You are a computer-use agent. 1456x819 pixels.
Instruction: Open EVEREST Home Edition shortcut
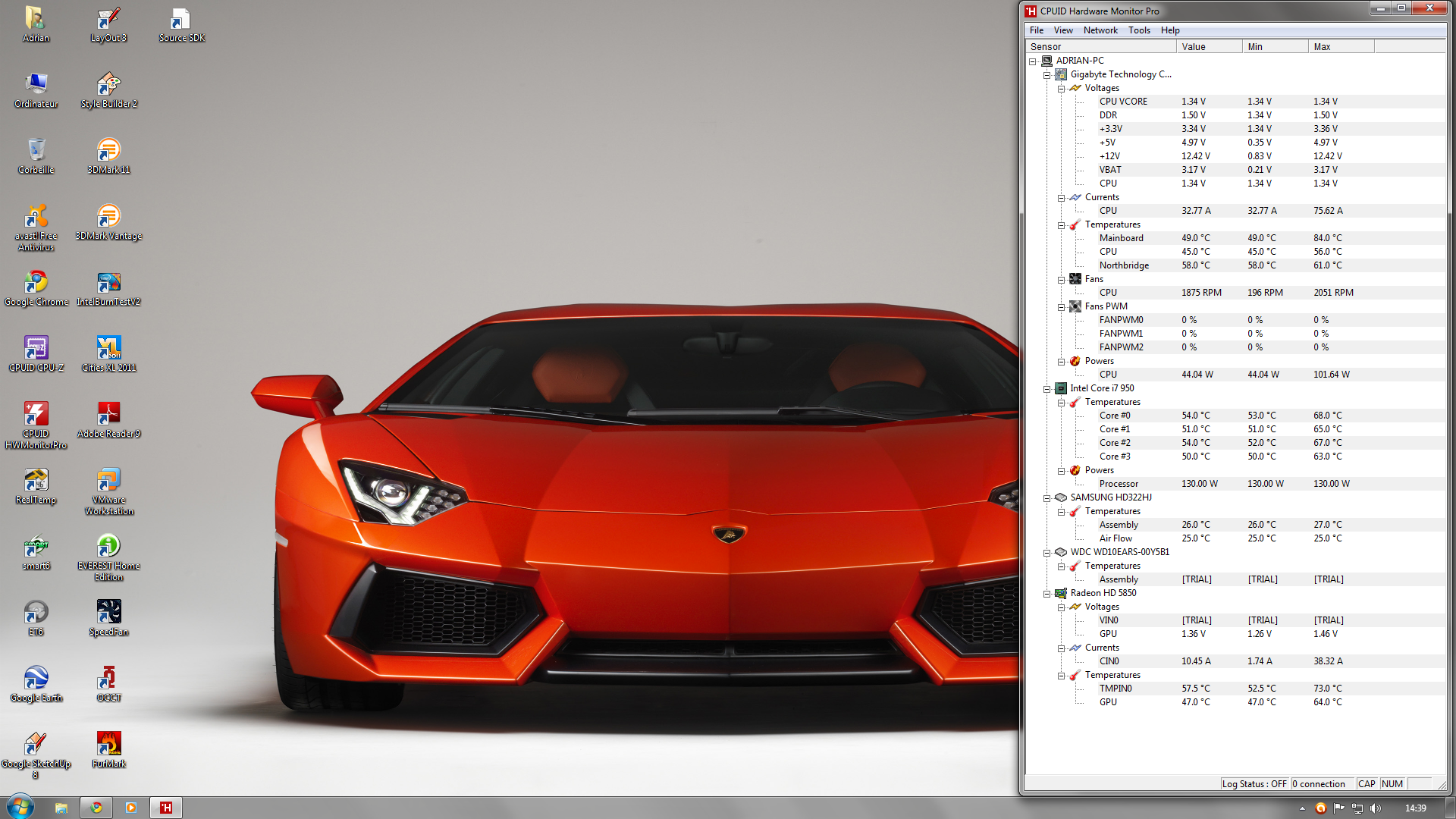(x=108, y=546)
